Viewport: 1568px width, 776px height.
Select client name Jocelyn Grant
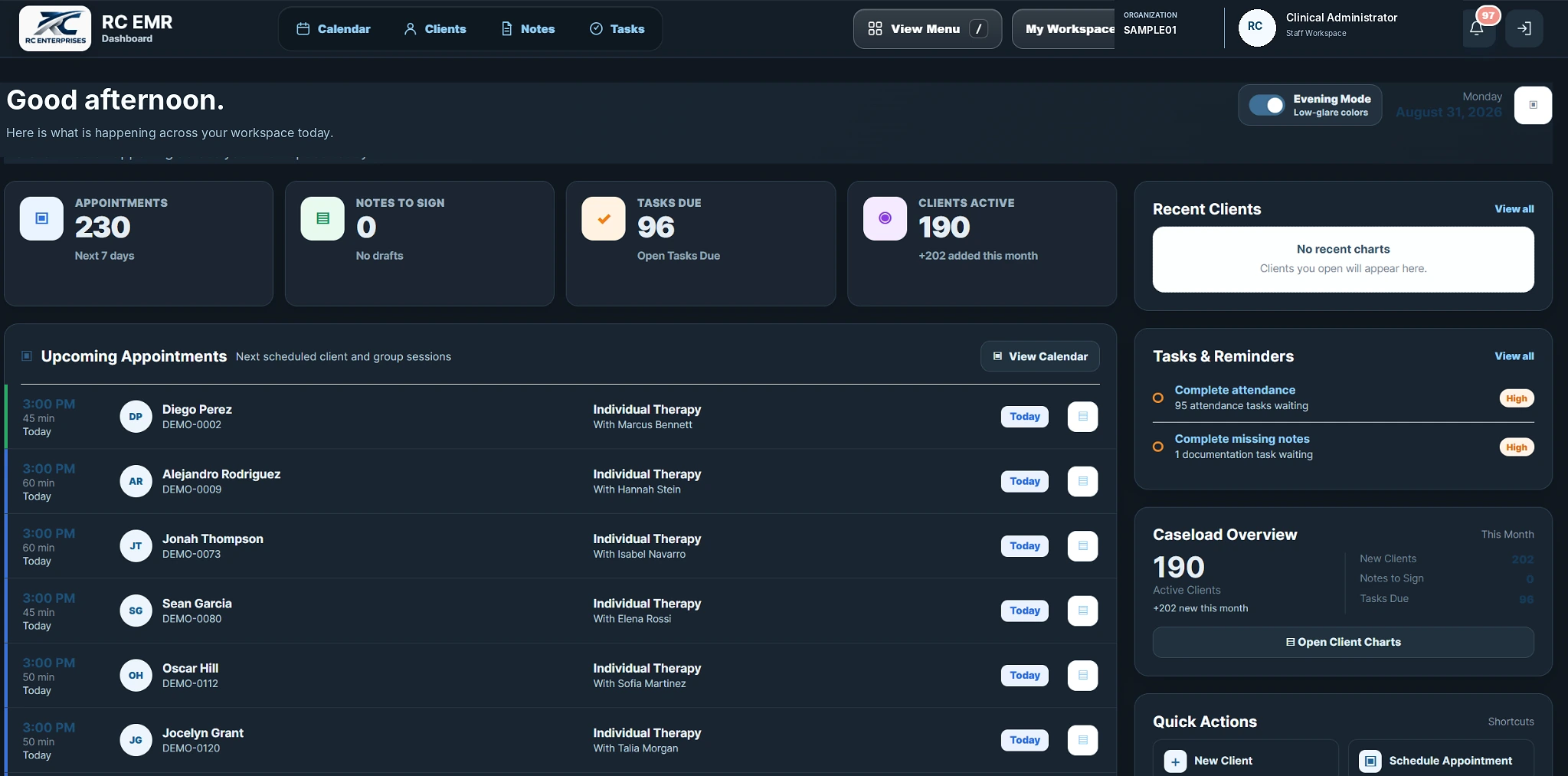(x=203, y=733)
